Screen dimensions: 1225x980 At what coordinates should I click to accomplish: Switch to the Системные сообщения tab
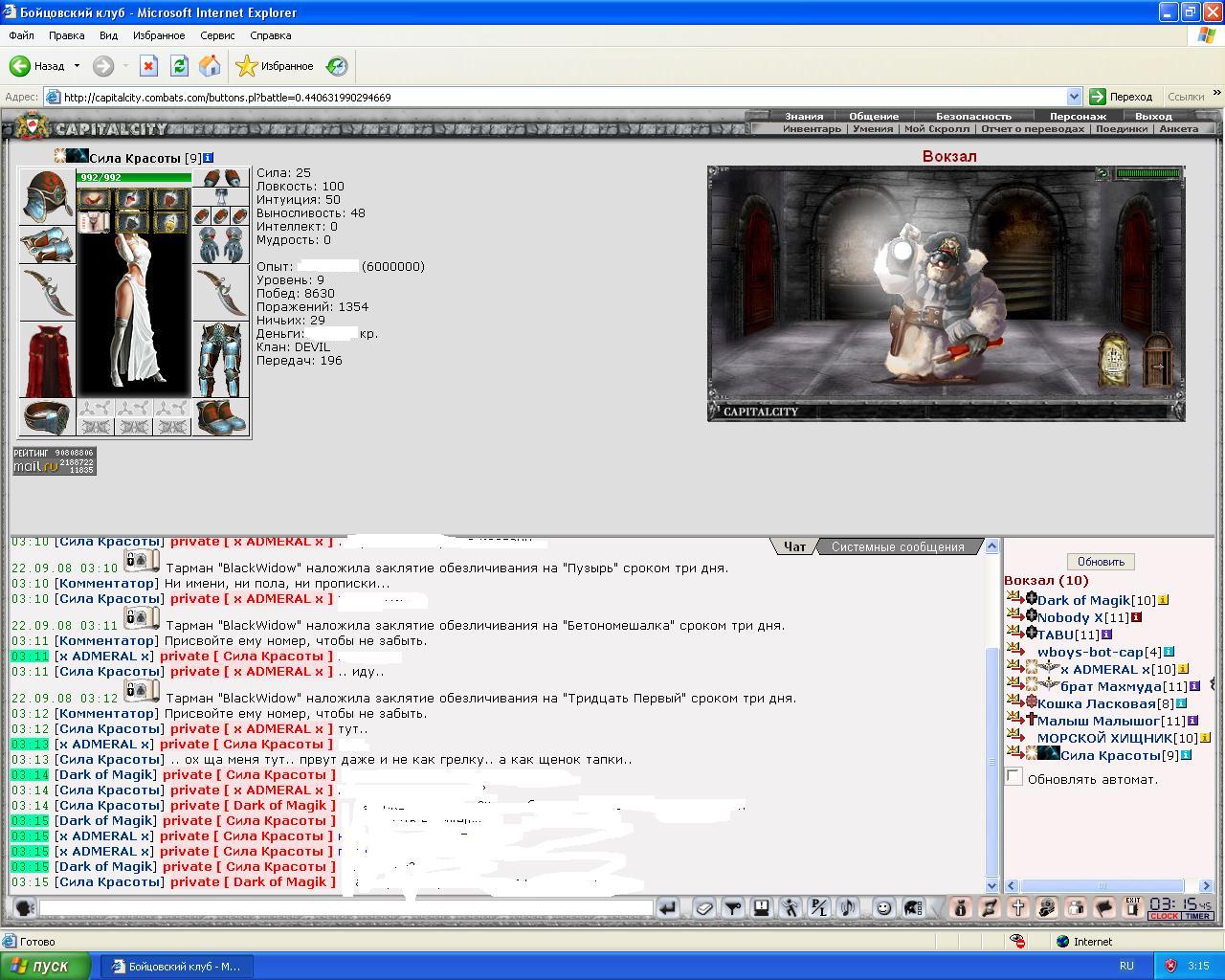pos(898,547)
